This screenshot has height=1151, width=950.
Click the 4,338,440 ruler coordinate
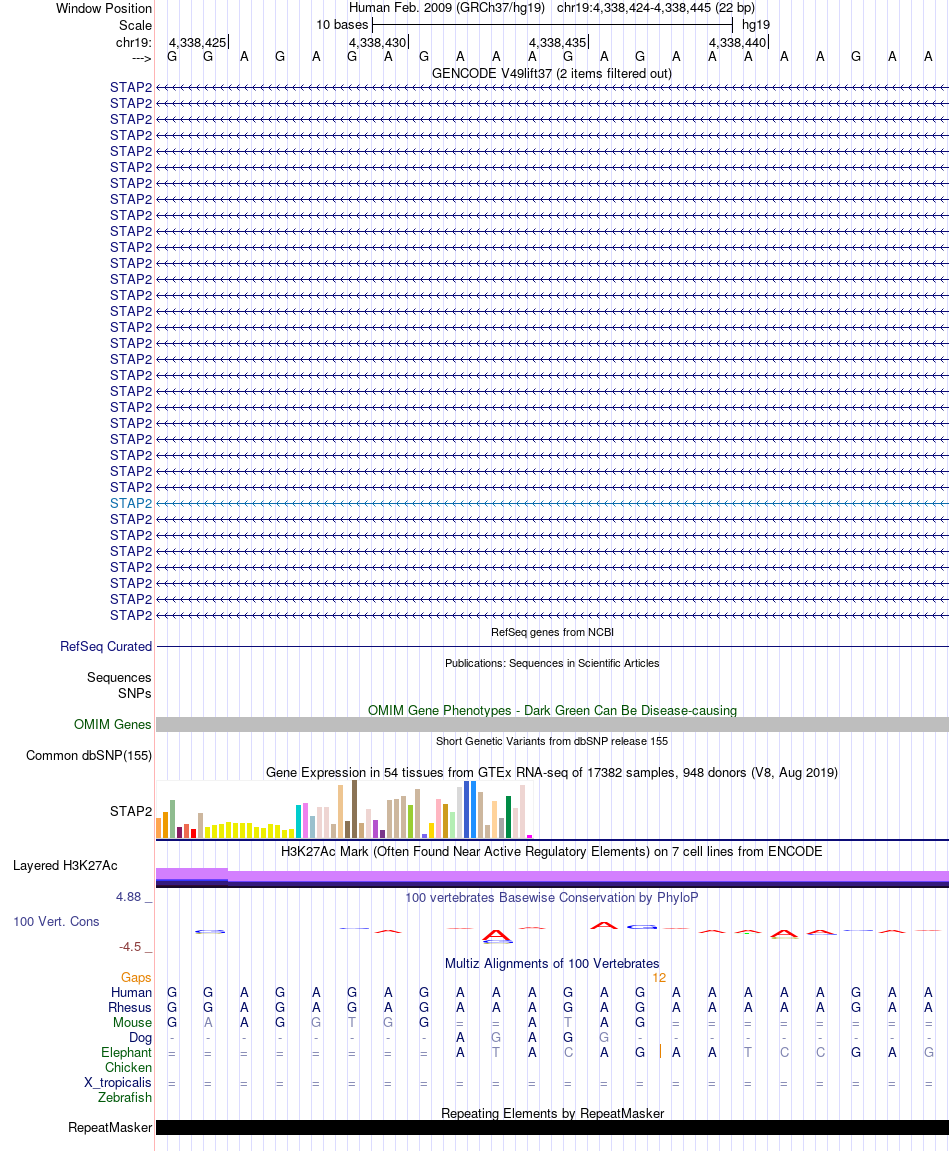pyautogui.click(x=737, y=43)
